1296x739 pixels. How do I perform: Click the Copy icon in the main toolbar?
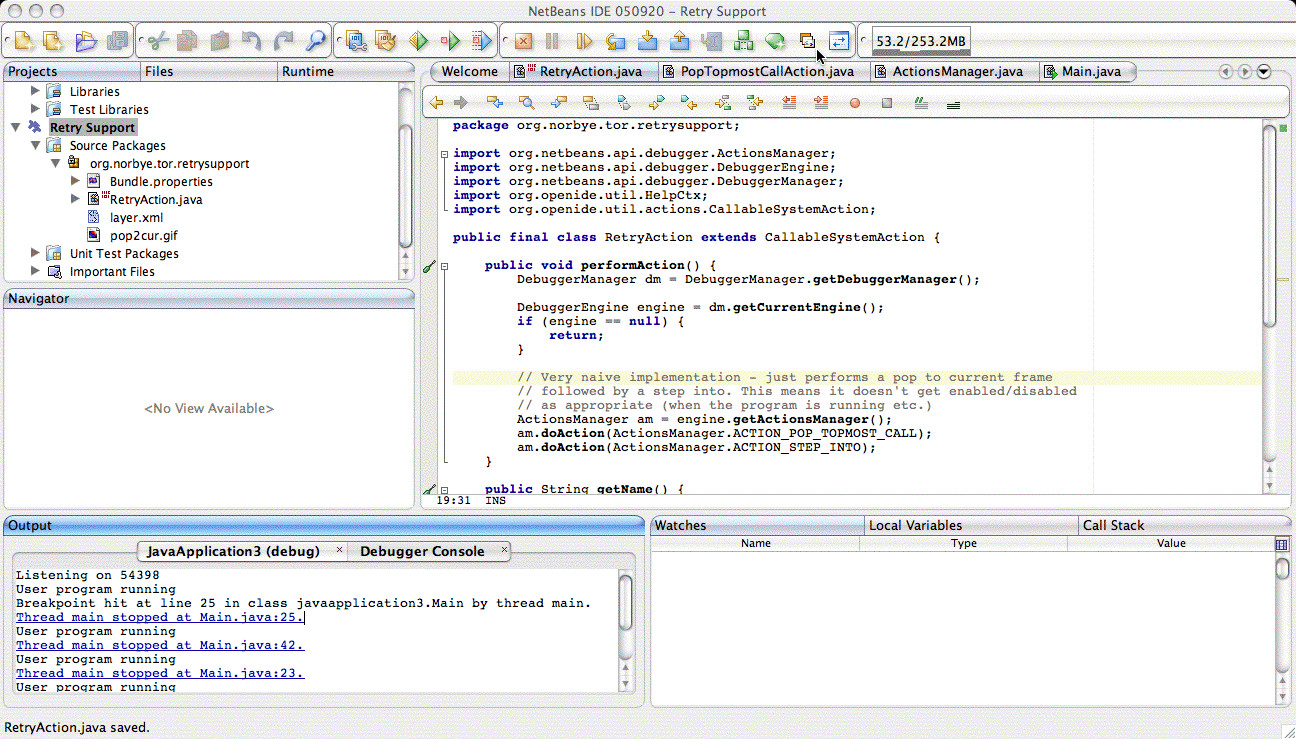187,41
